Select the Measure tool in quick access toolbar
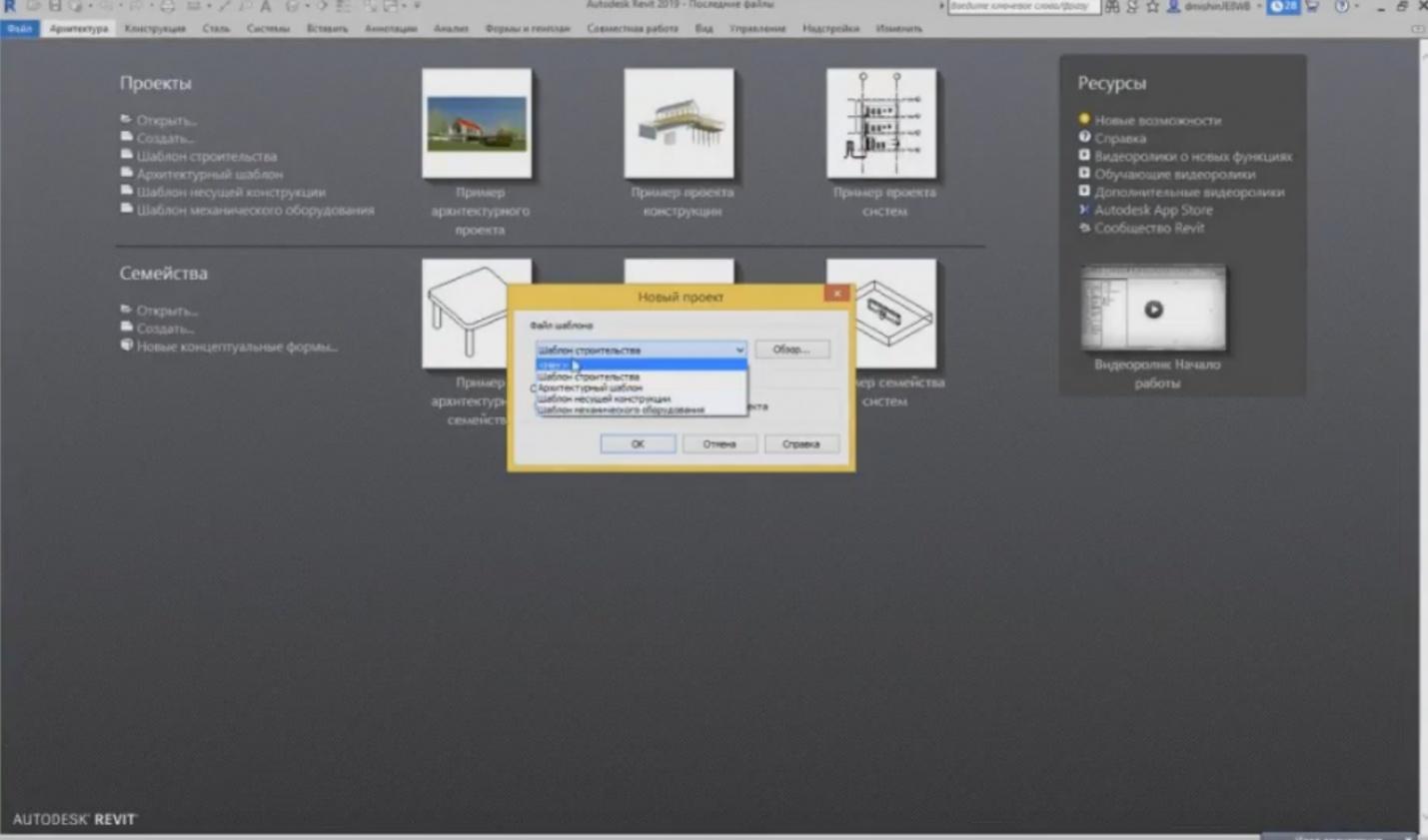1428x840 pixels. point(195,6)
